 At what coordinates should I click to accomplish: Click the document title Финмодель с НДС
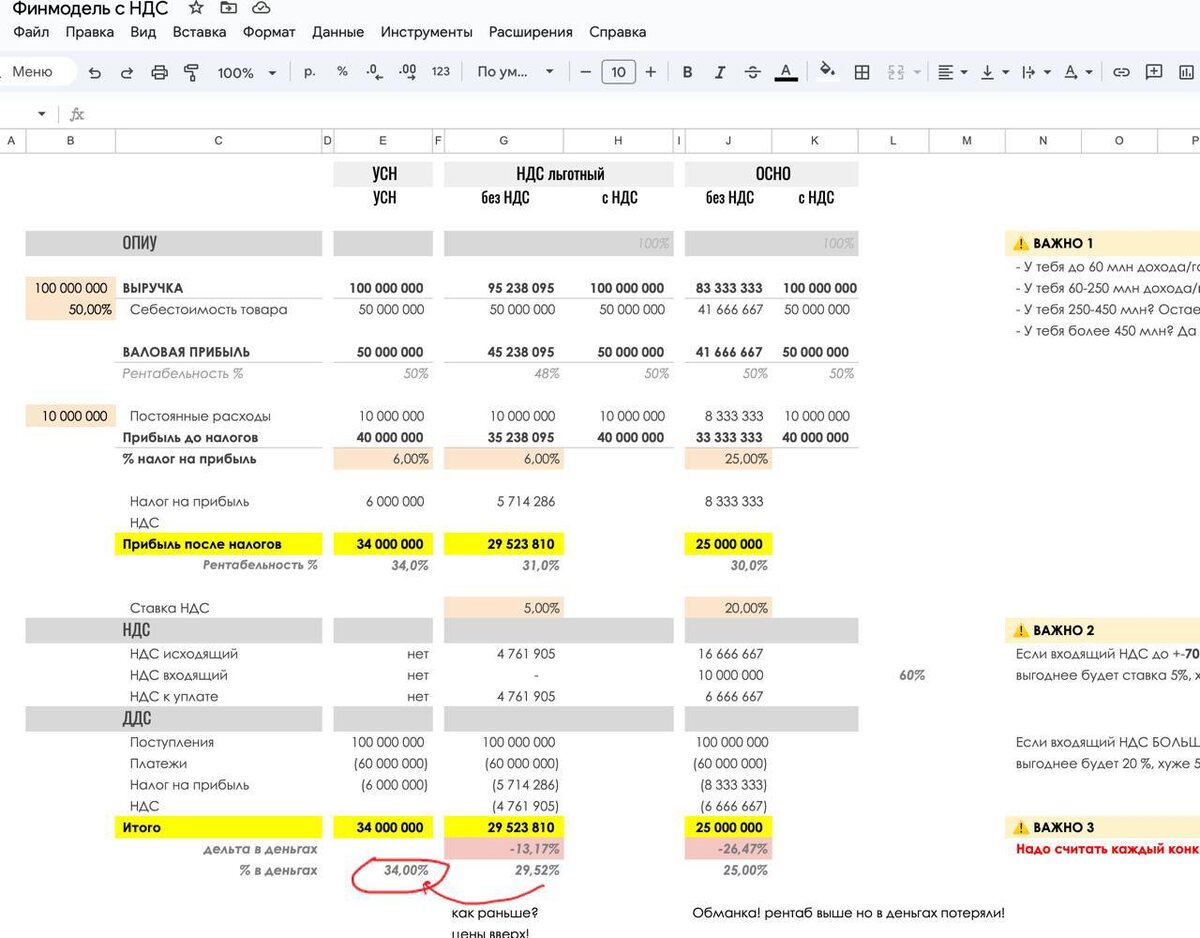(90, 8)
